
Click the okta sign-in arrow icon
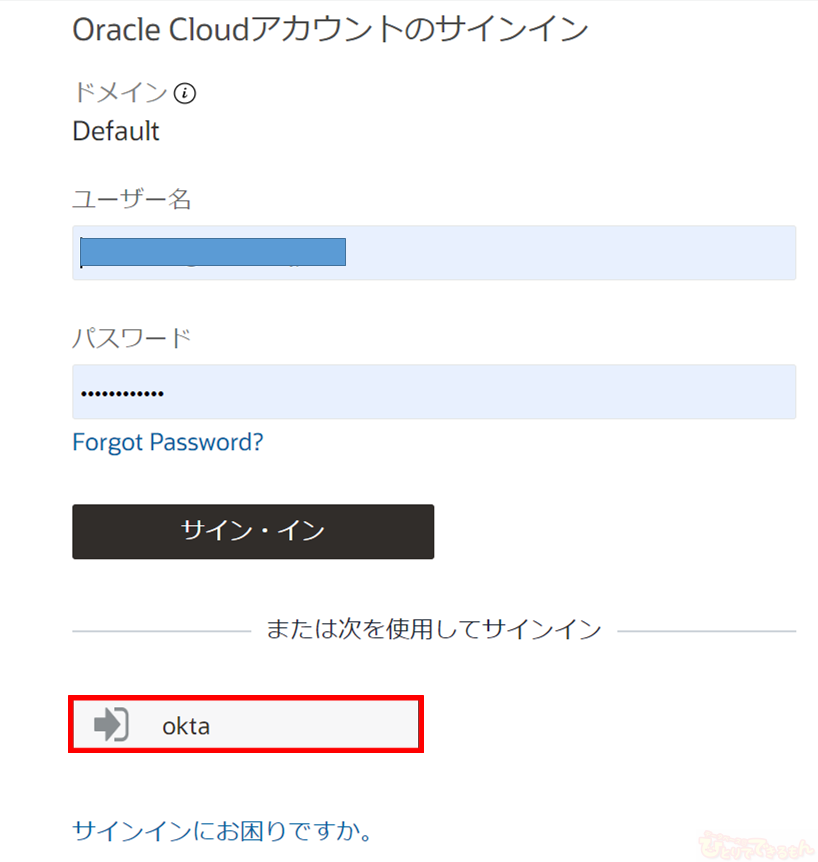click(111, 724)
